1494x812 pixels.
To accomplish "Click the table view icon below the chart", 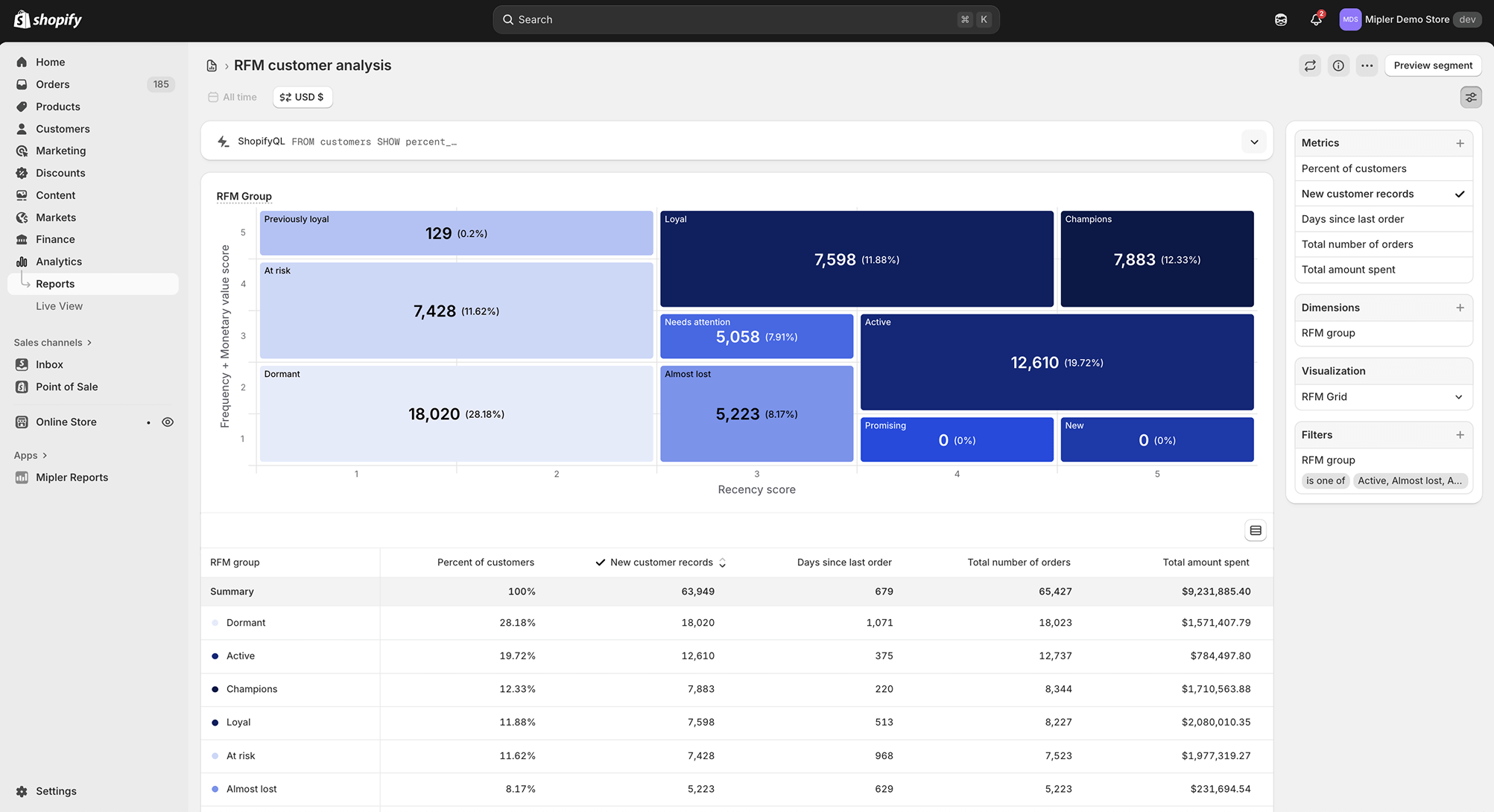I will click(x=1256, y=530).
